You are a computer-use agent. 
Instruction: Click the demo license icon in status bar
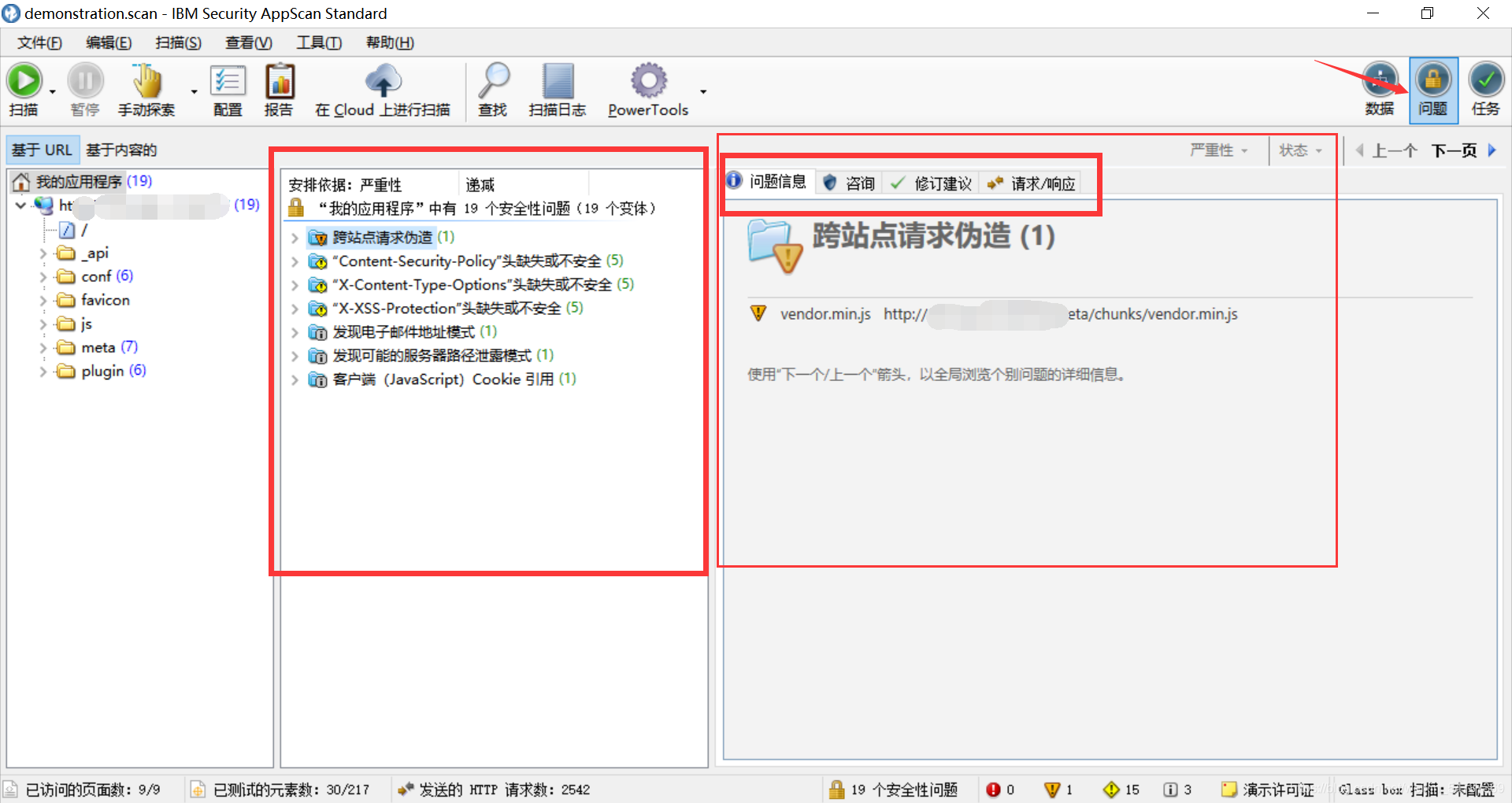[1228, 790]
